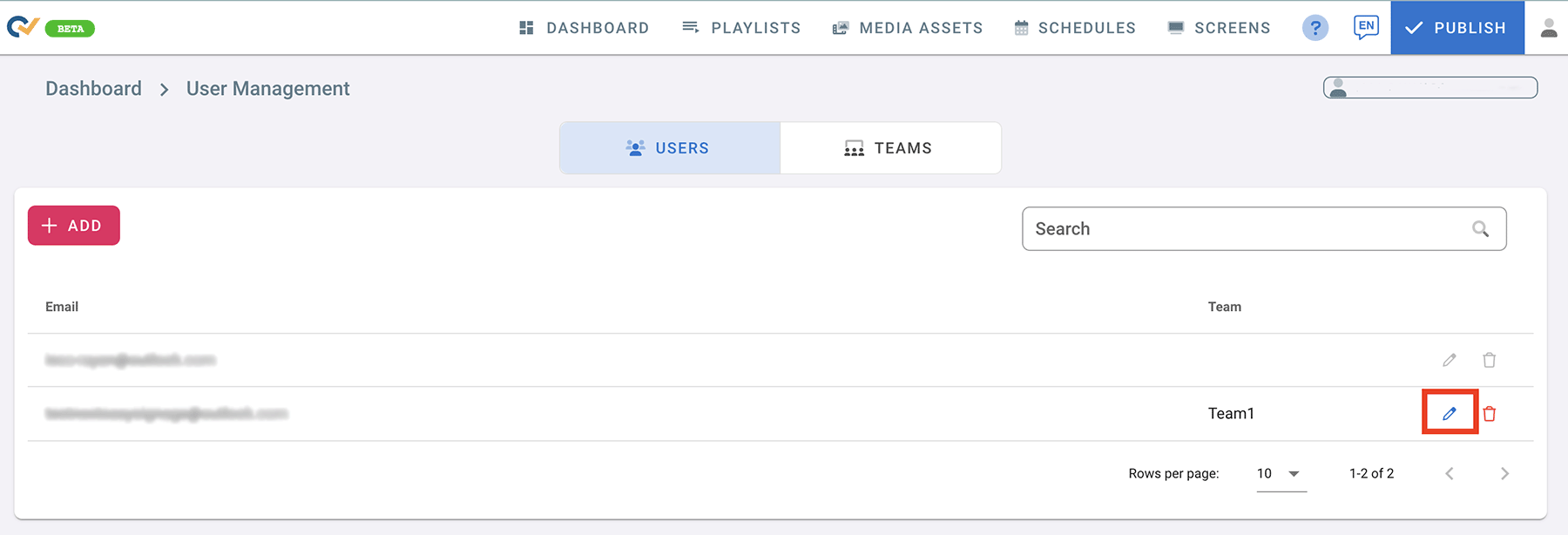Expand the rows per page dropdown

(x=1281, y=474)
